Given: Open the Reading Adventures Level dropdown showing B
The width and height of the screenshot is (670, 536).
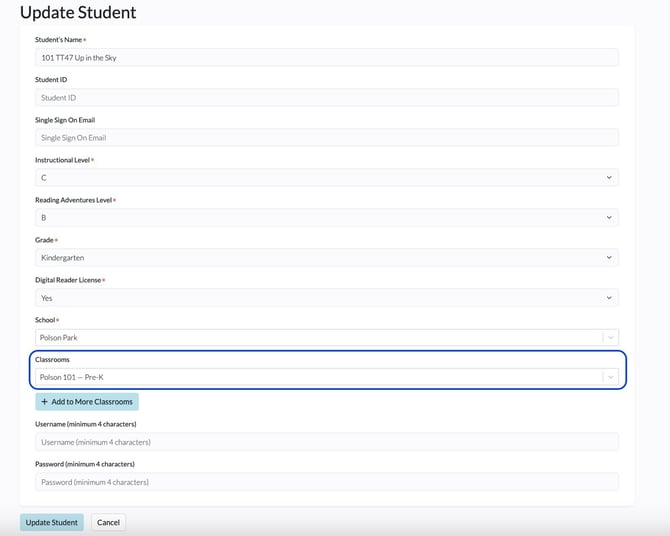Looking at the screenshot, I should coord(326,218).
